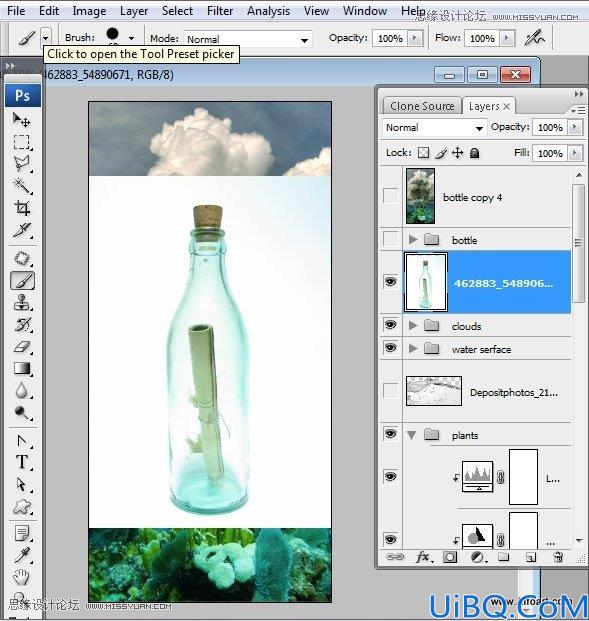Select the Clone Stamp tool

click(x=22, y=303)
